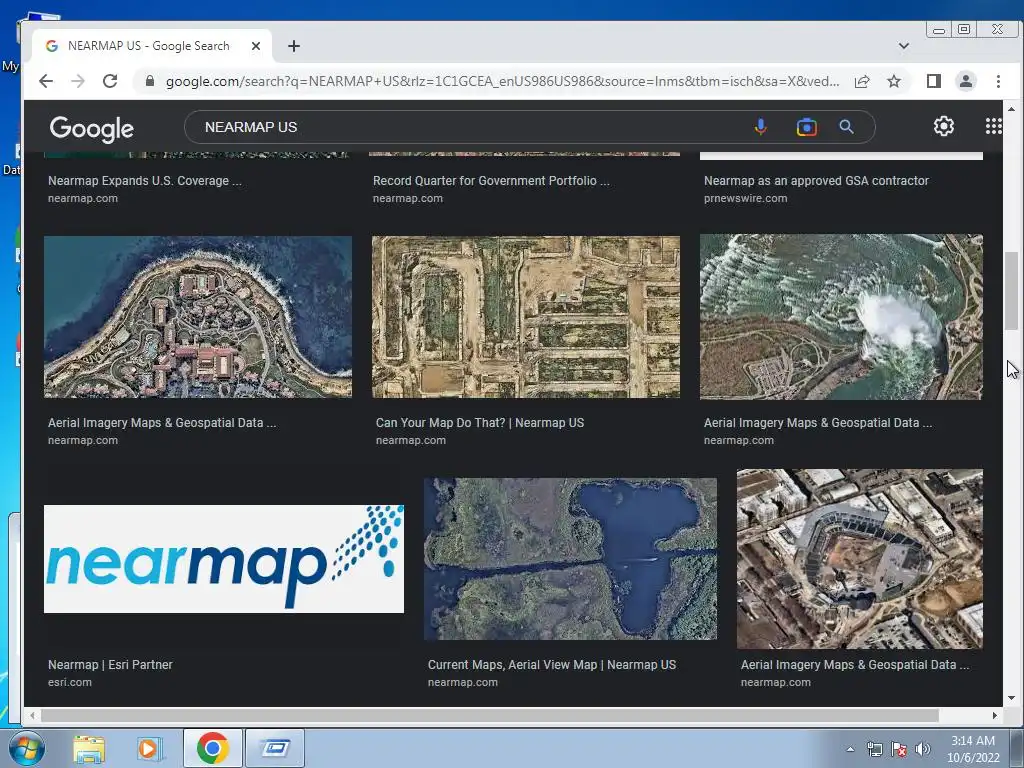The width and height of the screenshot is (1024, 768).
Task: Click 'Nearmap as an approved GSA contractor'
Action: [816, 181]
